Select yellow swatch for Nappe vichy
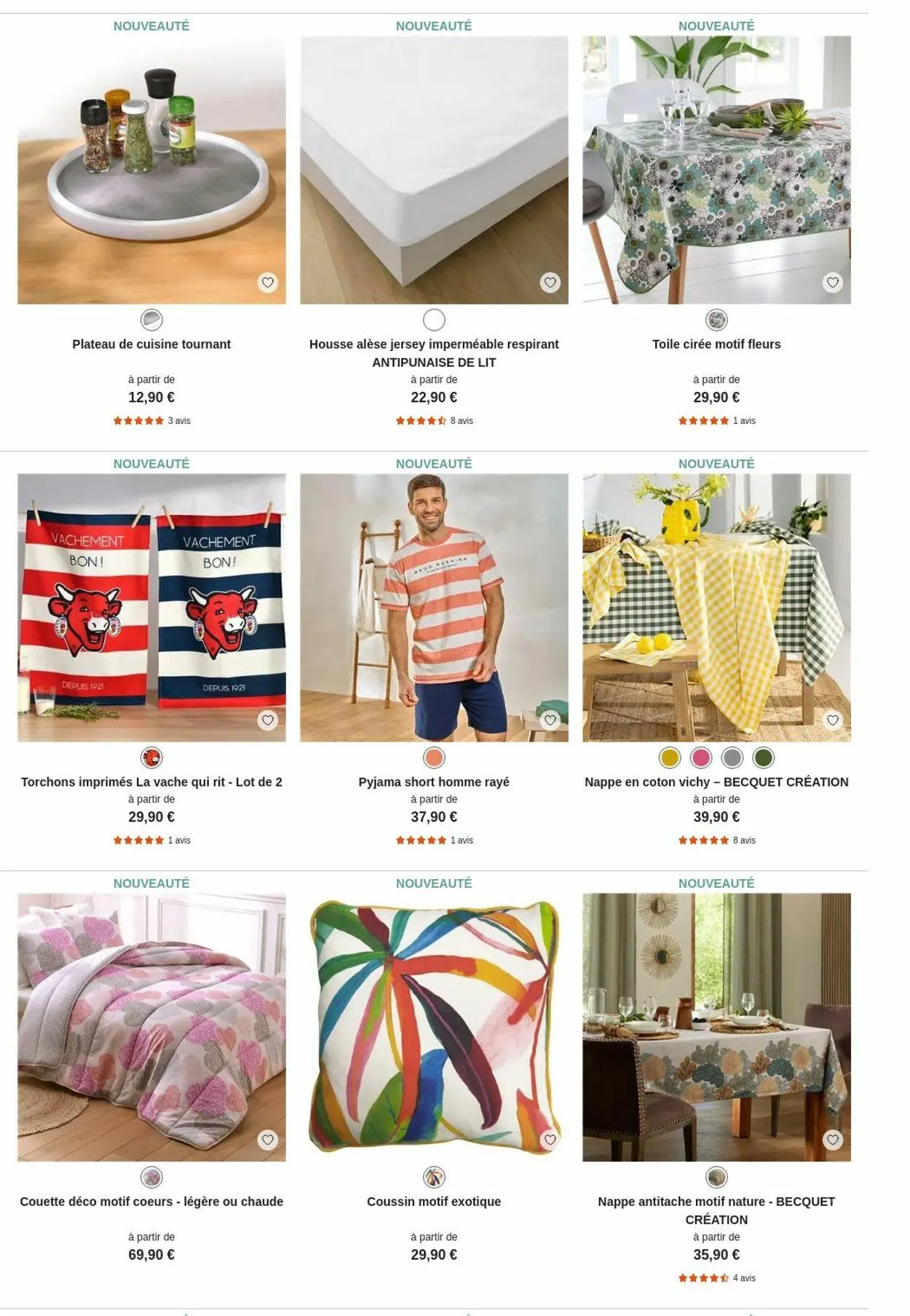 pos(670,757)
